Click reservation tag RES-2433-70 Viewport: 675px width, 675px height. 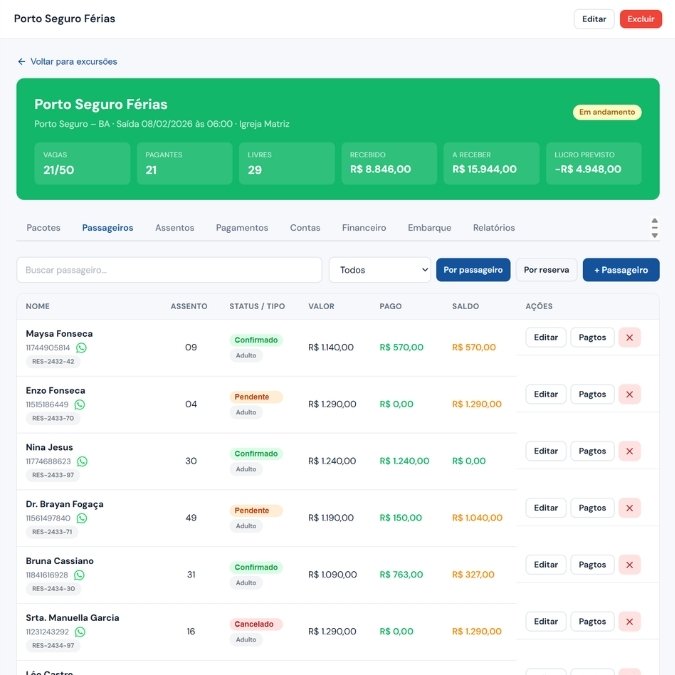point(53,418)
